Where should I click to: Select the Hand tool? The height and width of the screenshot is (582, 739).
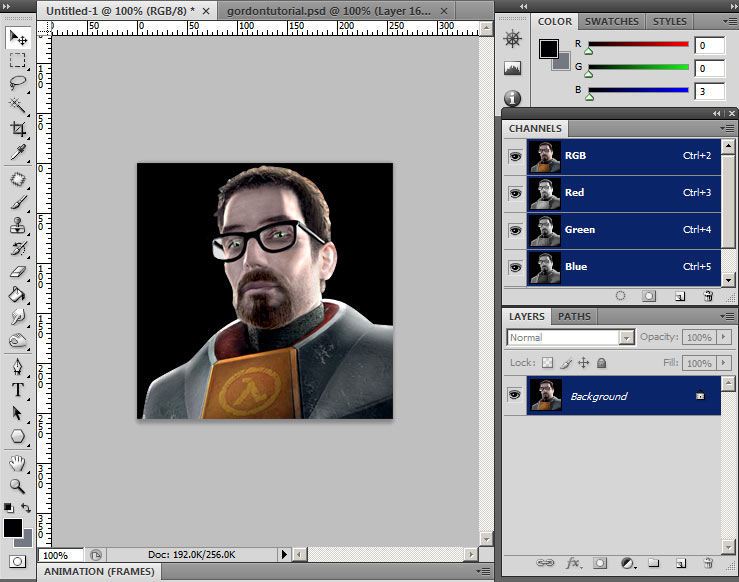(x=18, y=463)
